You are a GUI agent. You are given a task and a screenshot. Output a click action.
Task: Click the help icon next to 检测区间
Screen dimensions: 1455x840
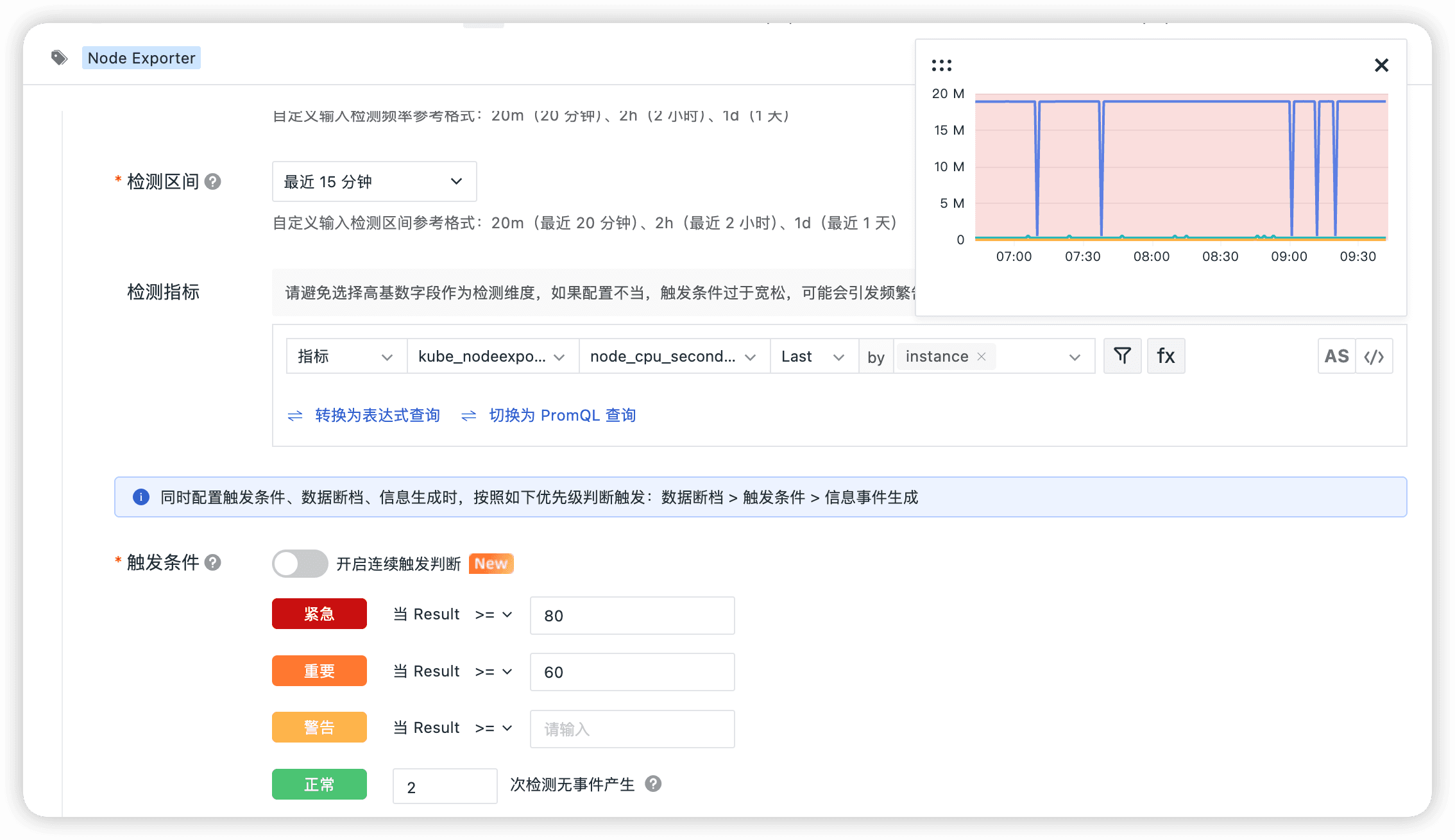213,182
